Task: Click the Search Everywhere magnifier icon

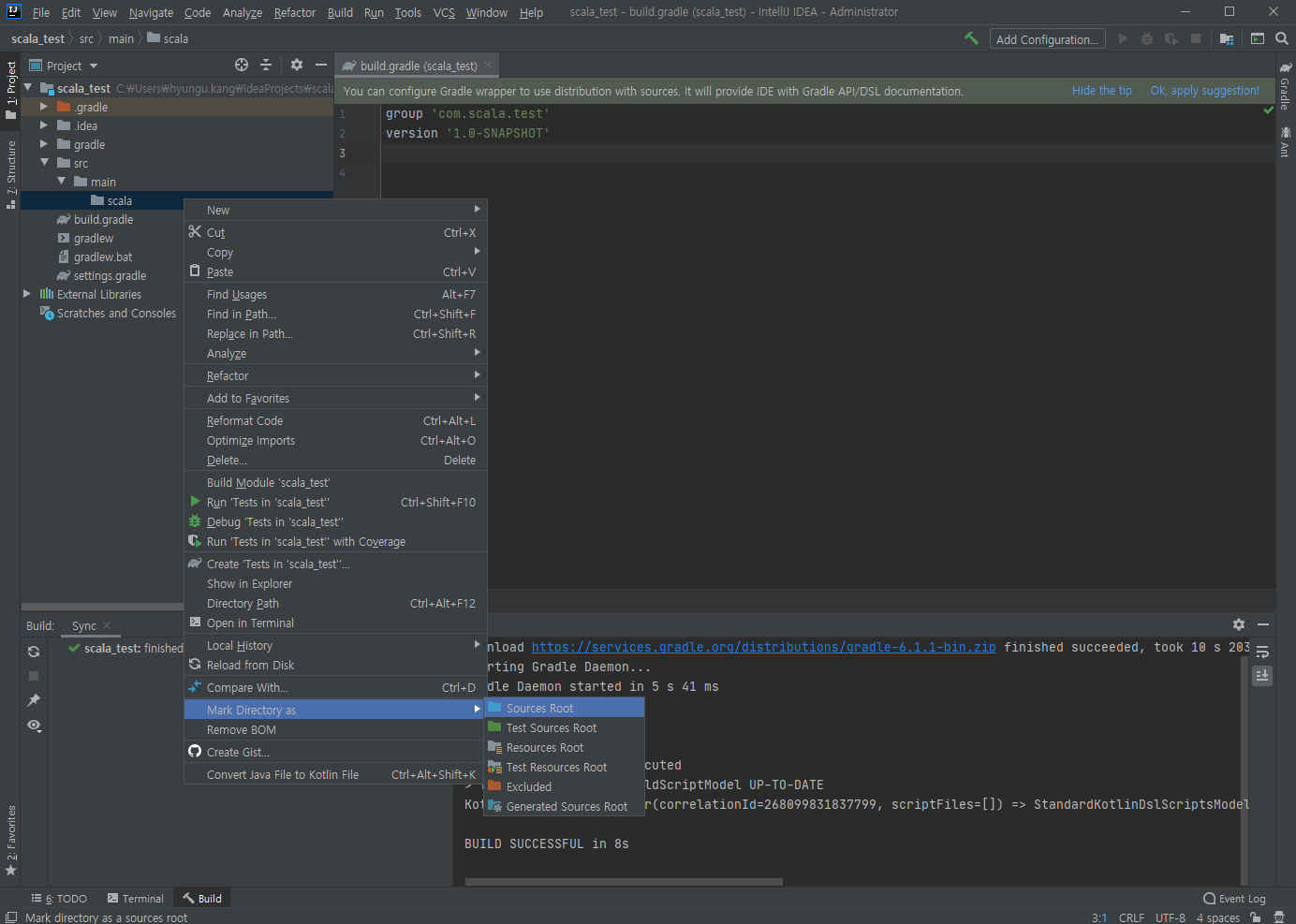Action: click(x=1282, y=38)
